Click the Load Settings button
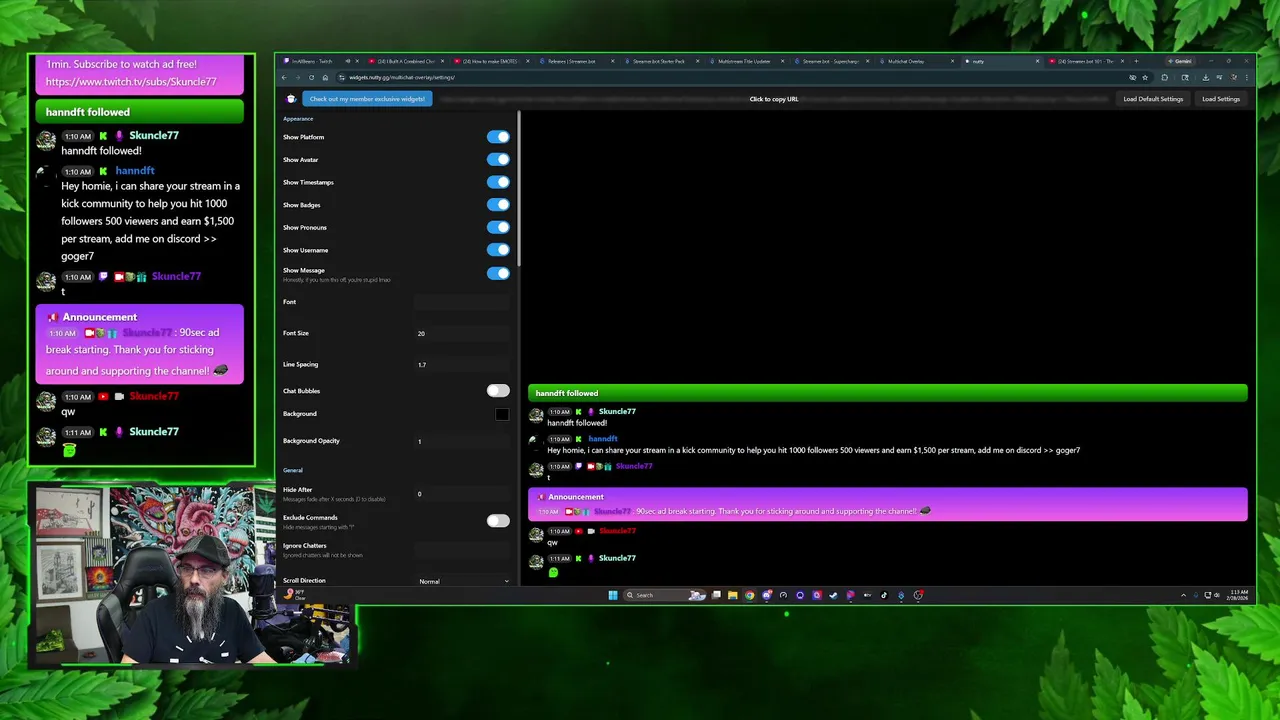Viewport: 1280px width, 720px height. pos(1221,99)
